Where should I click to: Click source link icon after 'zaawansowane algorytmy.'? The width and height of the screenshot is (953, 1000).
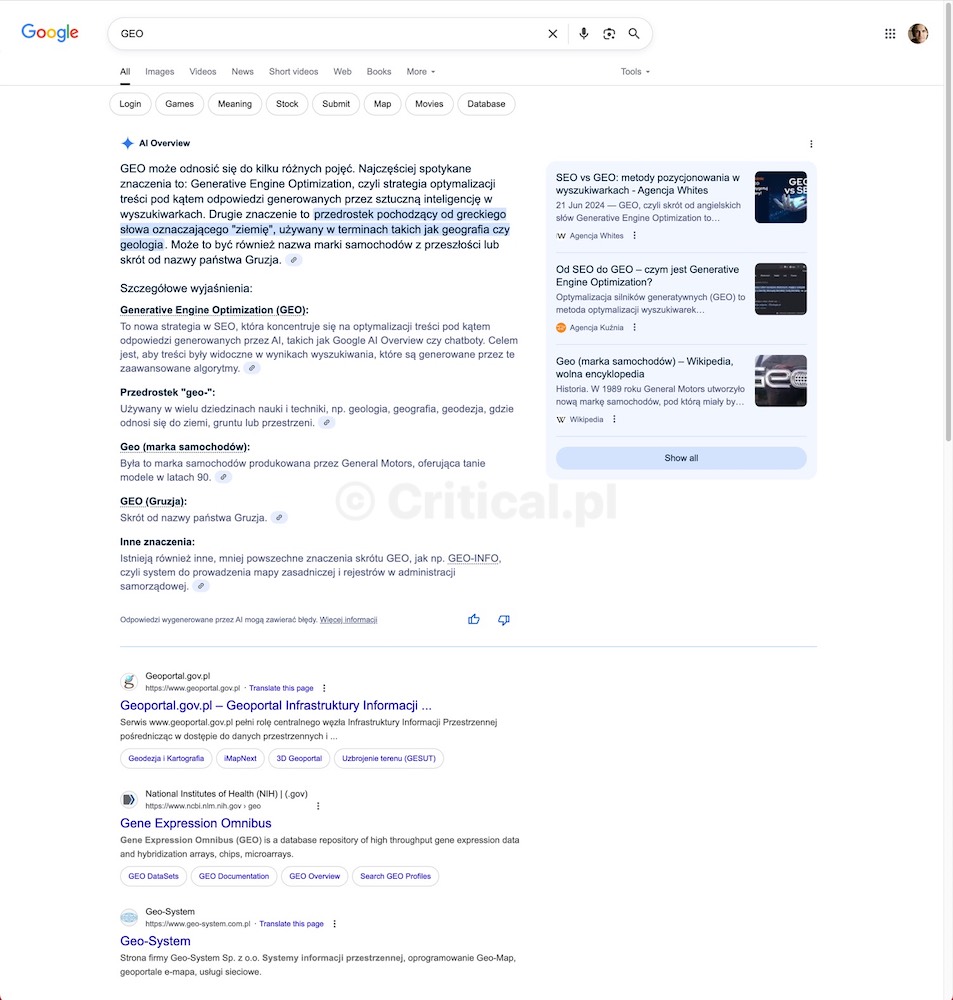(252, 369)
